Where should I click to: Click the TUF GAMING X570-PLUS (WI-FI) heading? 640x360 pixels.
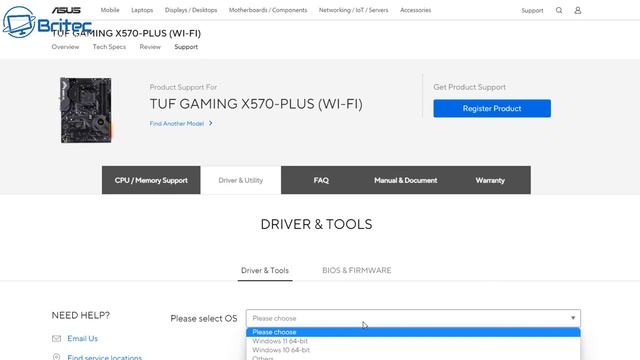point(256,104)
